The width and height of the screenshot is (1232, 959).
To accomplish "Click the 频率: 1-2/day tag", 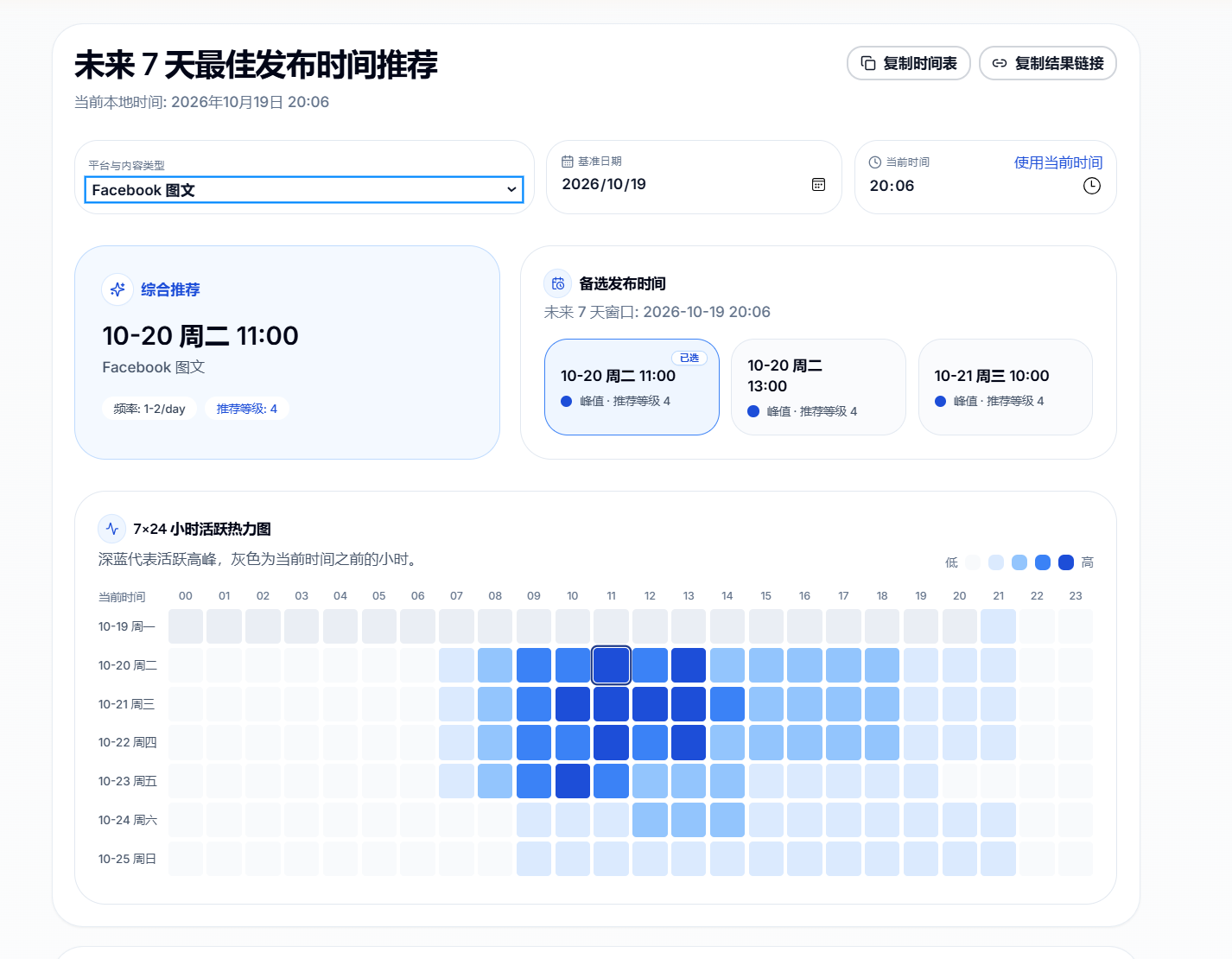I will coord(149,409).
